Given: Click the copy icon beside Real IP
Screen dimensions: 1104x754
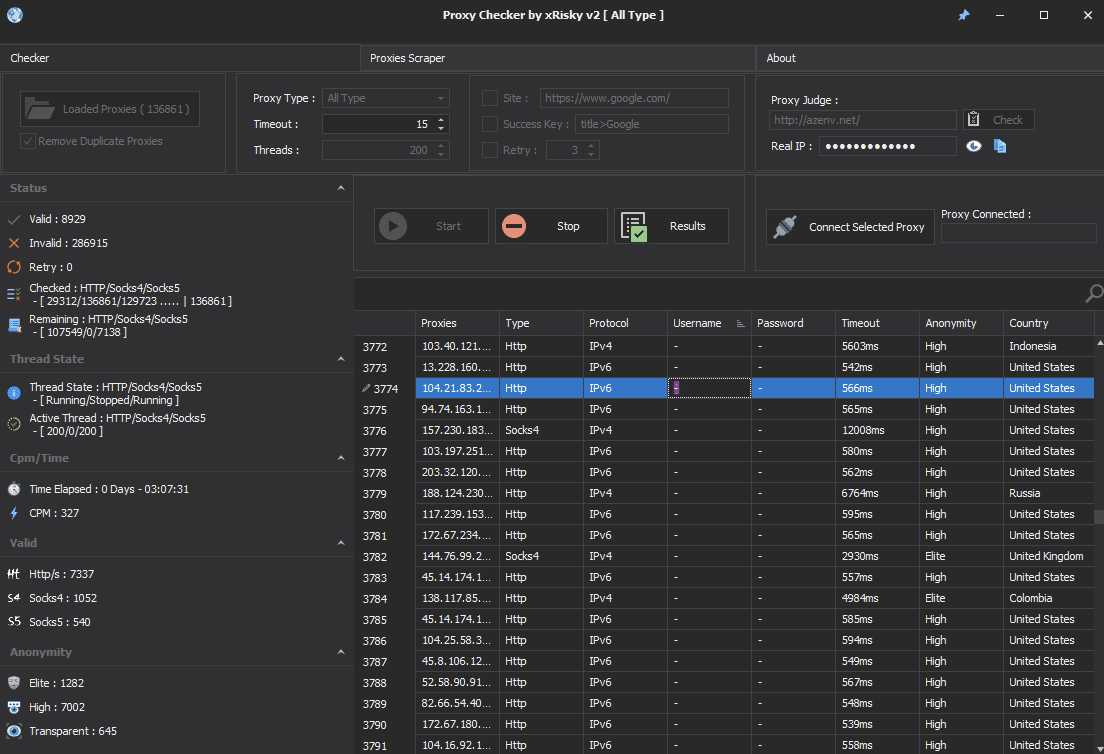Looking at the screenshot, I should (x=1000, y=146).
